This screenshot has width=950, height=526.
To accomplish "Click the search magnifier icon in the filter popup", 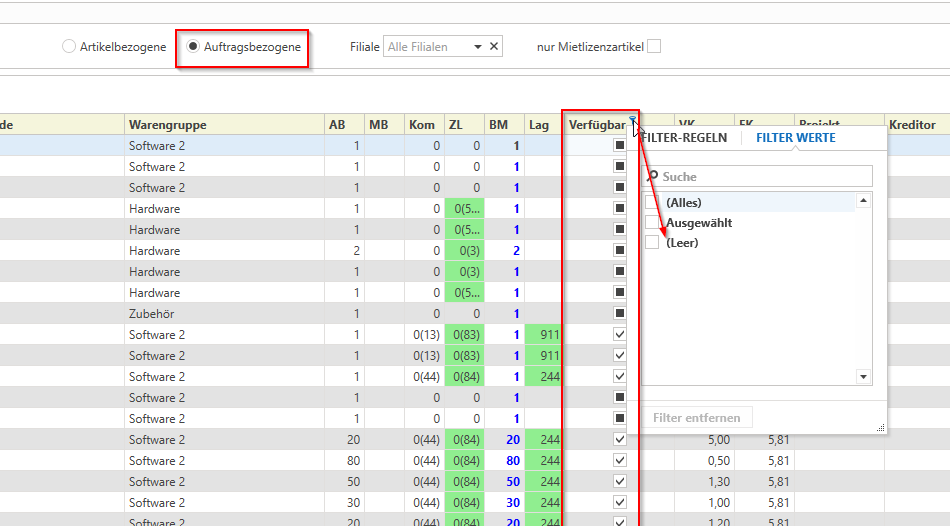I will pos(653,177).
